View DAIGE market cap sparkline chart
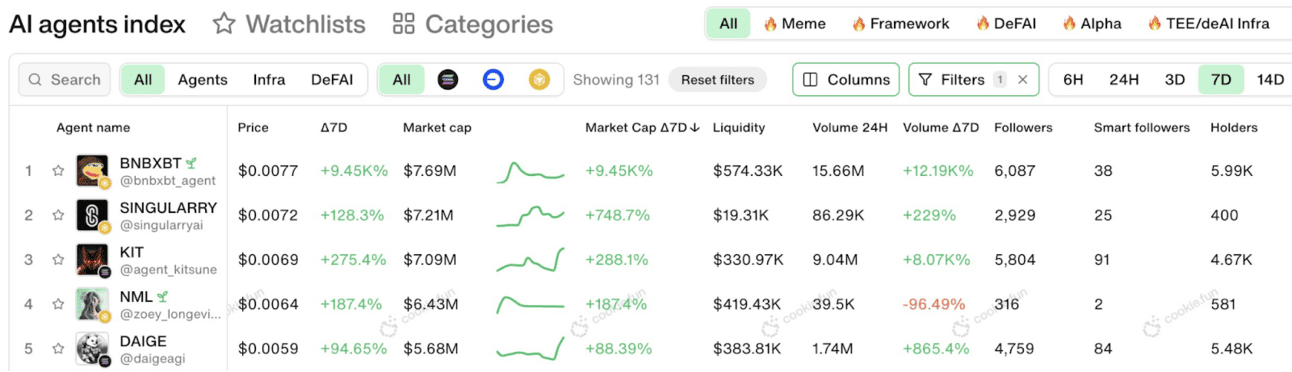 530,349
